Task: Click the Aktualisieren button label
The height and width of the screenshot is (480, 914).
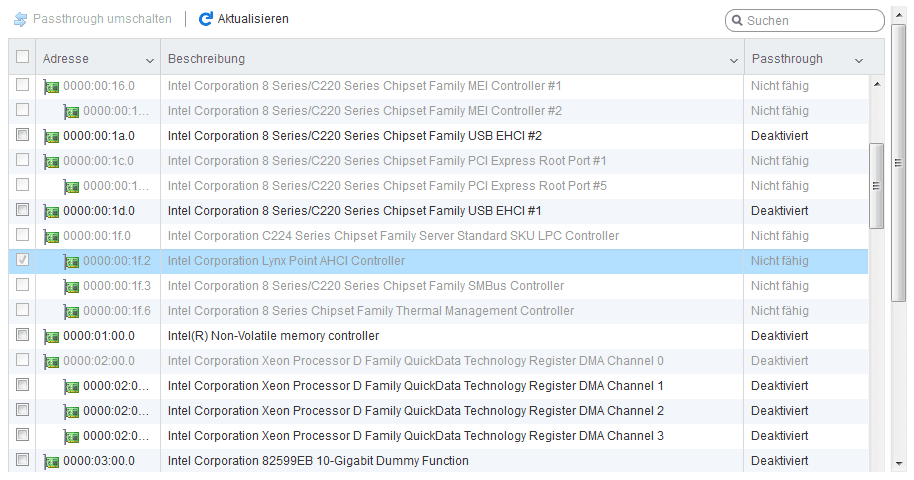Action: pos(253,19)
